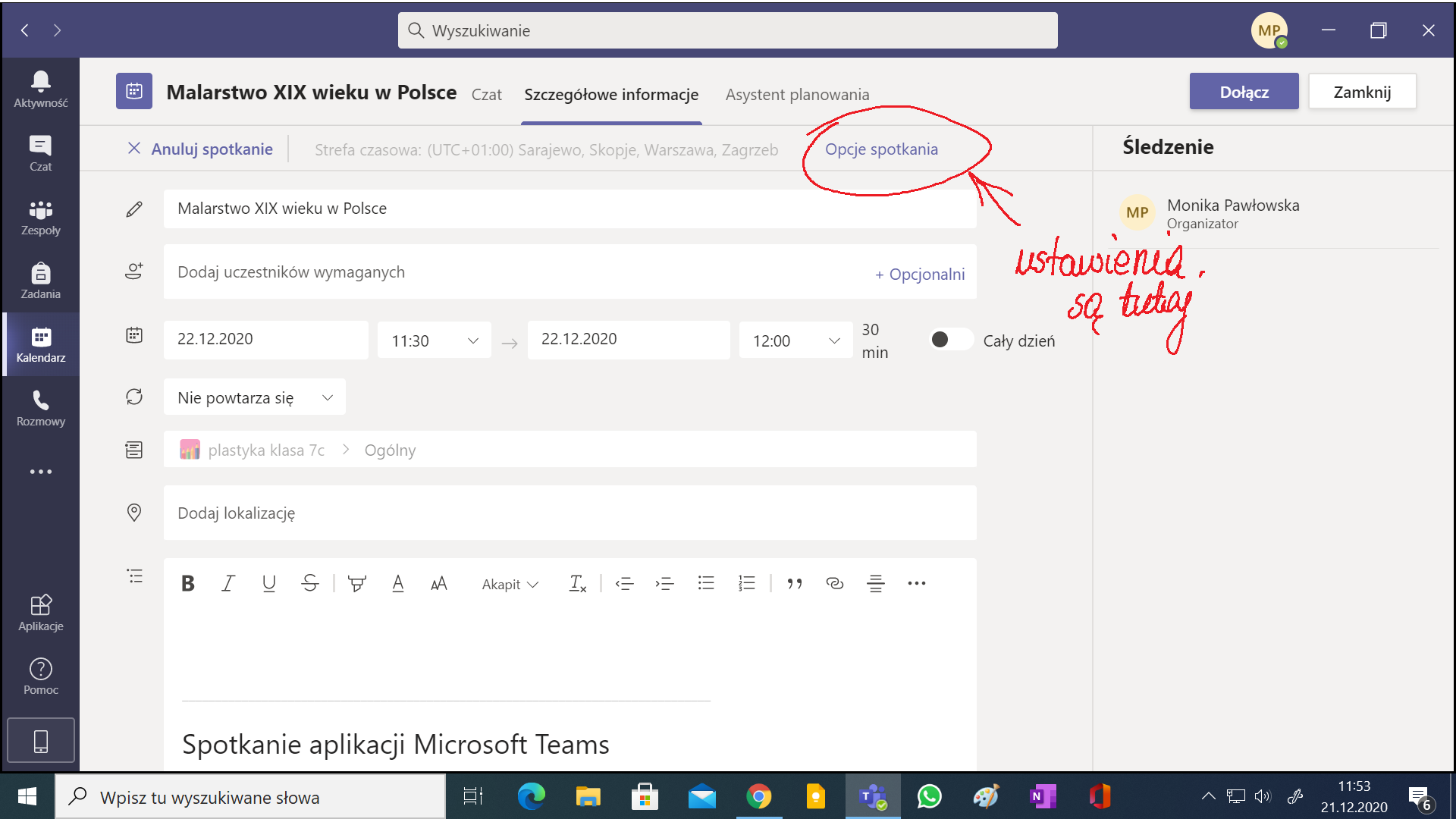Open the Akapit paragraph style dropdown
The height and width of the screenshot is (819, 1456).
pos(509,583)
